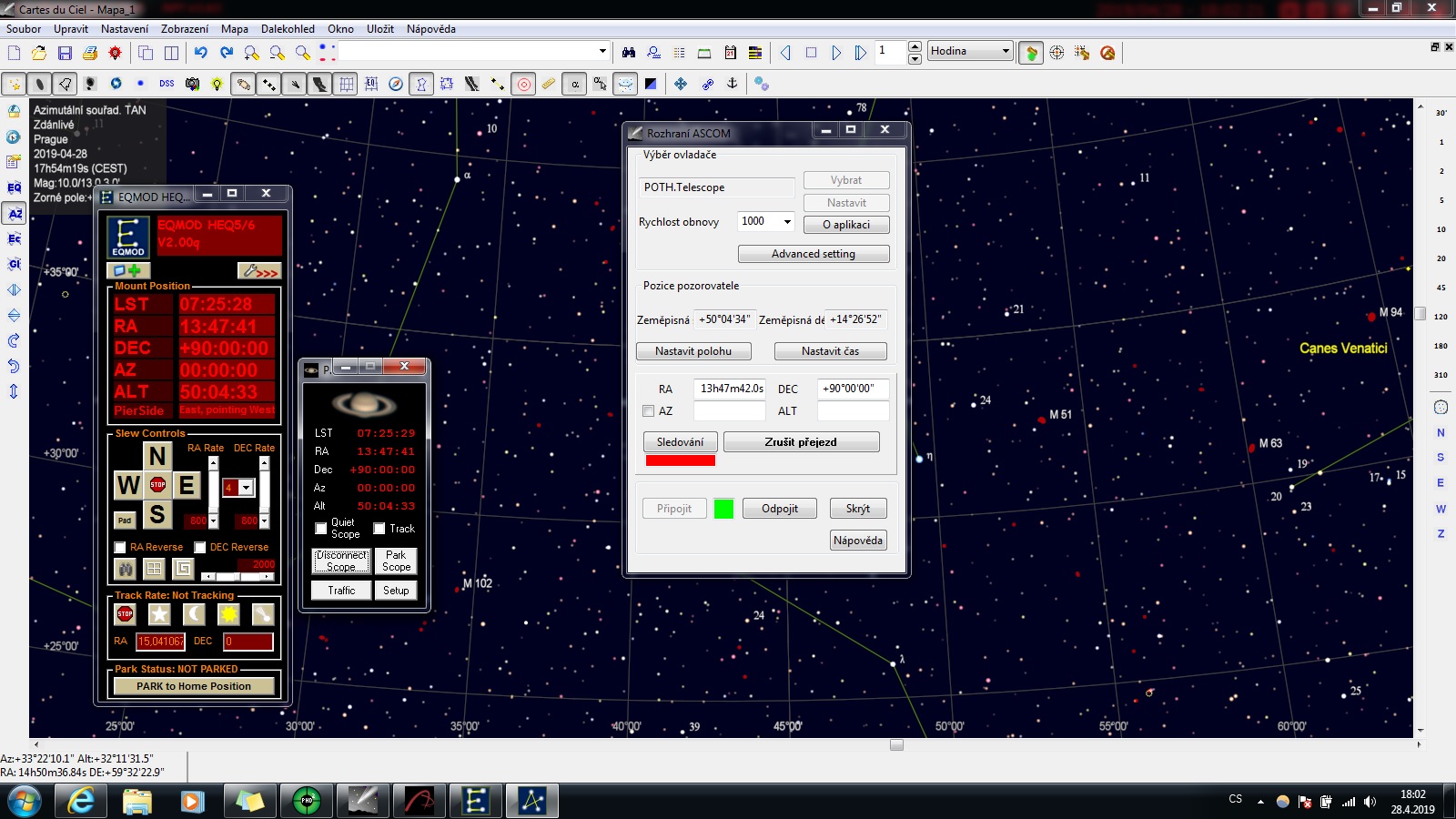Image resolution: width=1456 pixels, height=819 pixels.
Task: Open the Zobrazení menu
Action: (x=186, y=28)
